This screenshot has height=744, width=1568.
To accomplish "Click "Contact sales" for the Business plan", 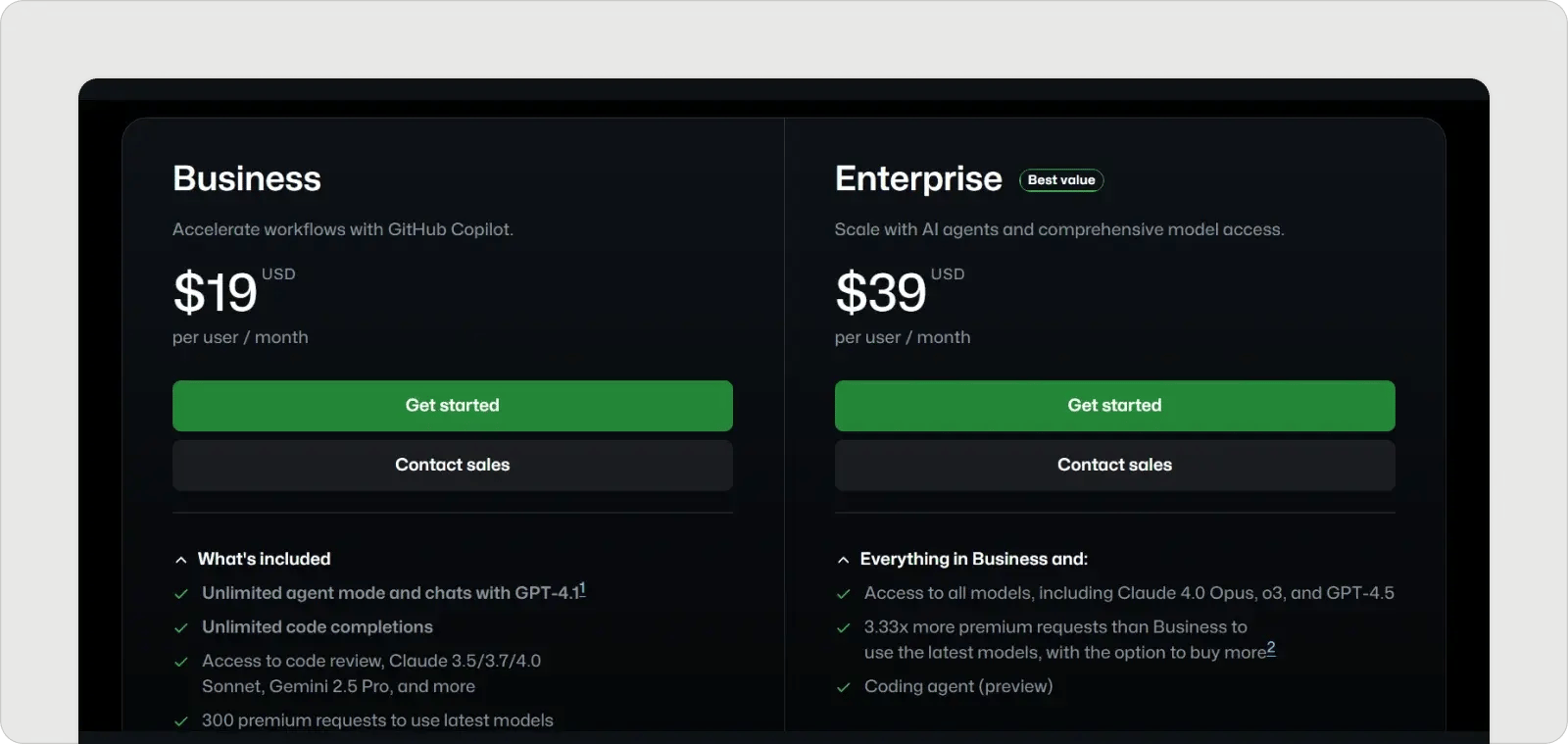I will [x=452, y=465].
